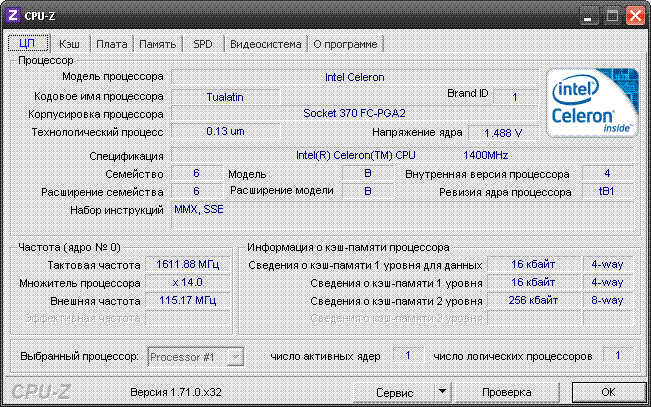This screenshot has width=651, height=407.
Task: Click the x 14.0 multiplier value
Action: [188, 282]
